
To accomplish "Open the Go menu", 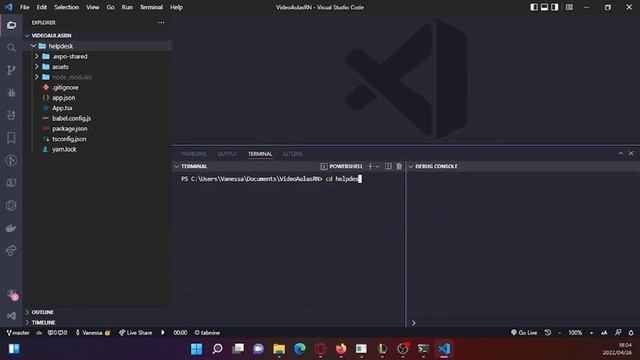I will tap(111, 7).
